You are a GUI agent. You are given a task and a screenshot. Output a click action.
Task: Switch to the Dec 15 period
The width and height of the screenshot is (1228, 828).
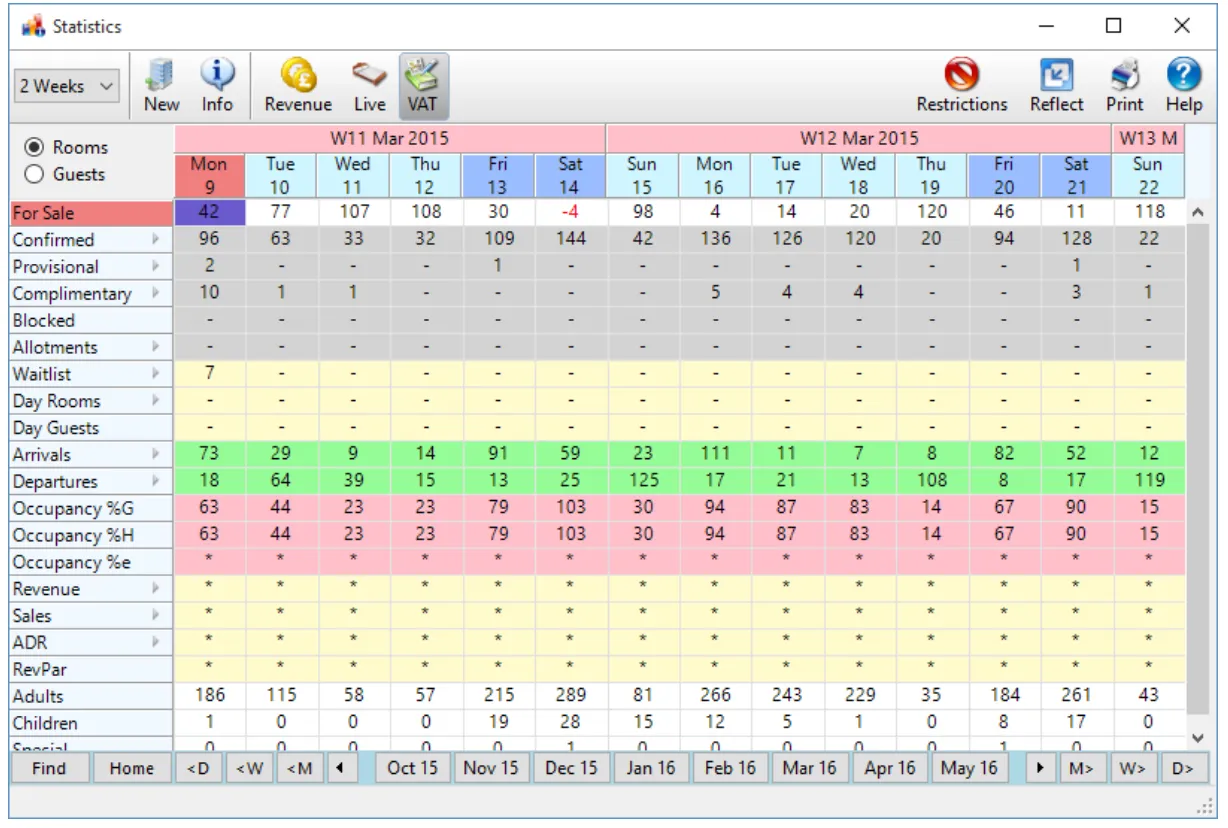(x=571, y=768)
